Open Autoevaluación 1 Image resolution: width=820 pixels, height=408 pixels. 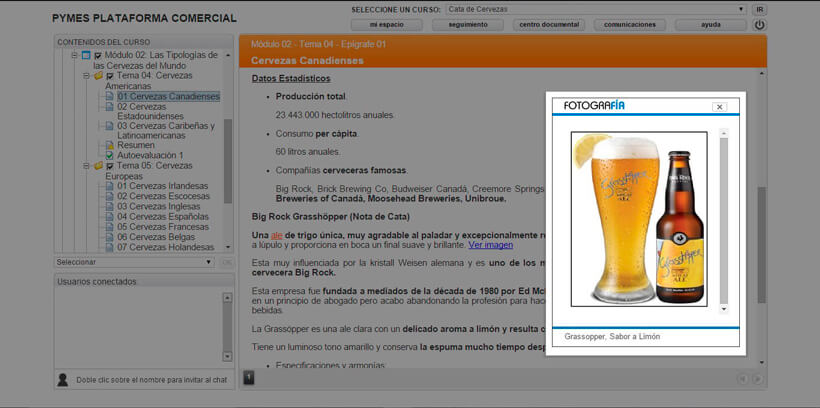150,155
